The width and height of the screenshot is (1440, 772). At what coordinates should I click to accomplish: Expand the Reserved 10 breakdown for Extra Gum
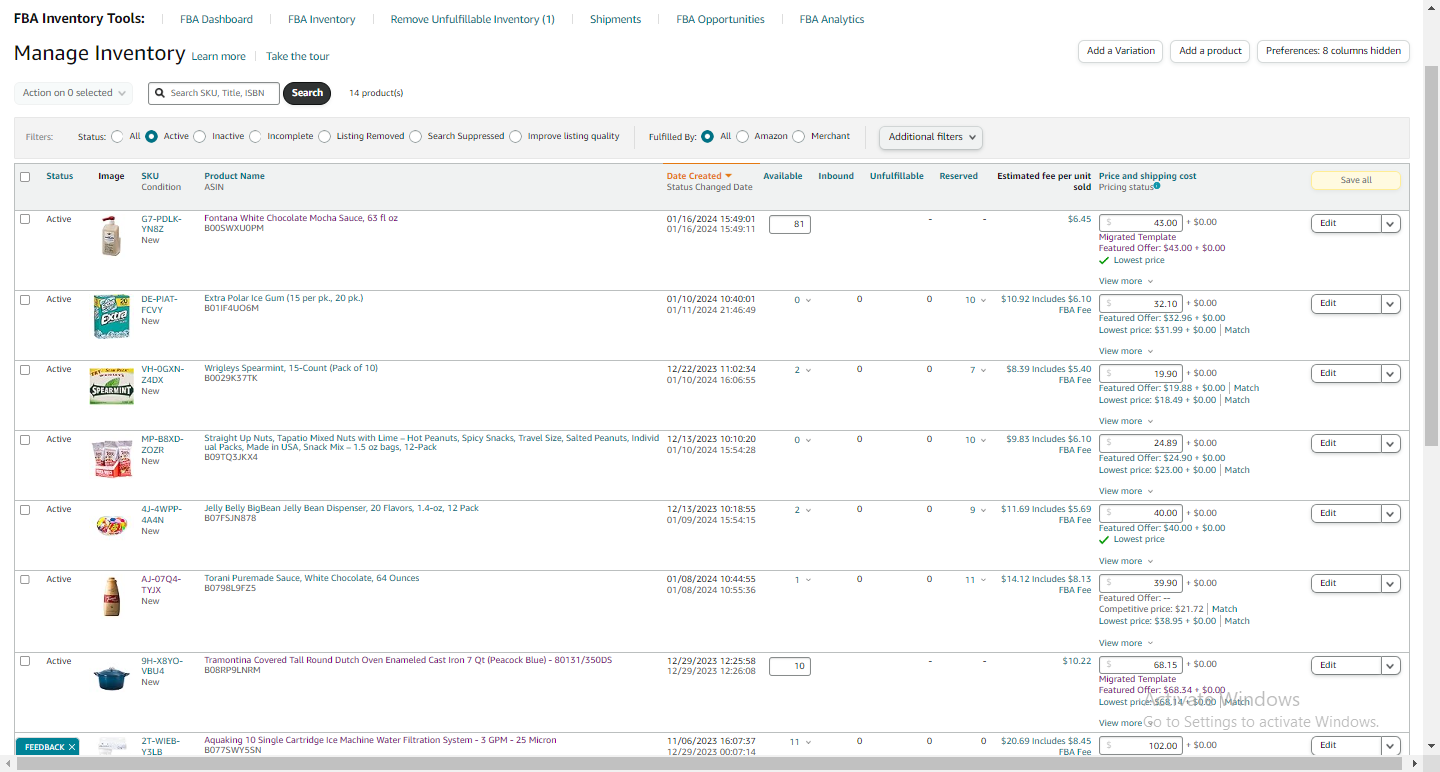(975, 300)
